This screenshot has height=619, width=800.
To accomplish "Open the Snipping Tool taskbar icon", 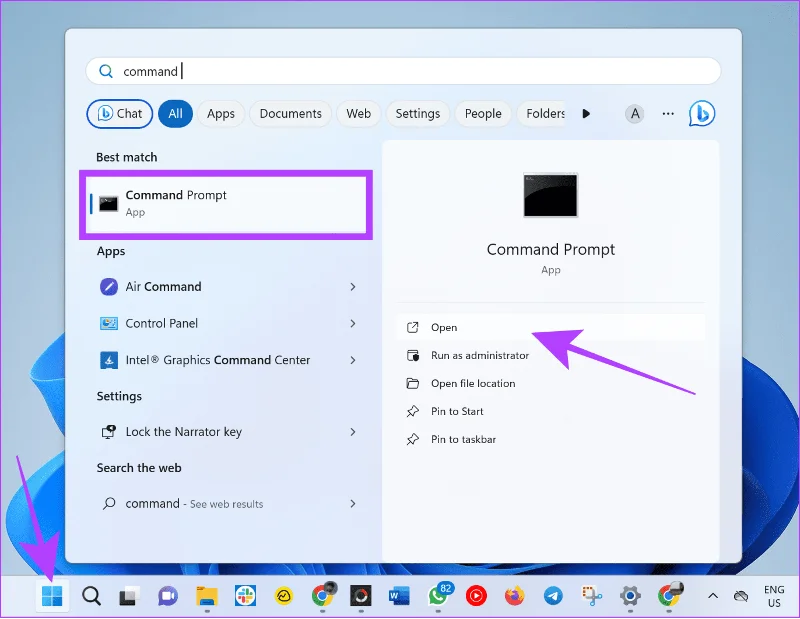I will pos(591,596).
